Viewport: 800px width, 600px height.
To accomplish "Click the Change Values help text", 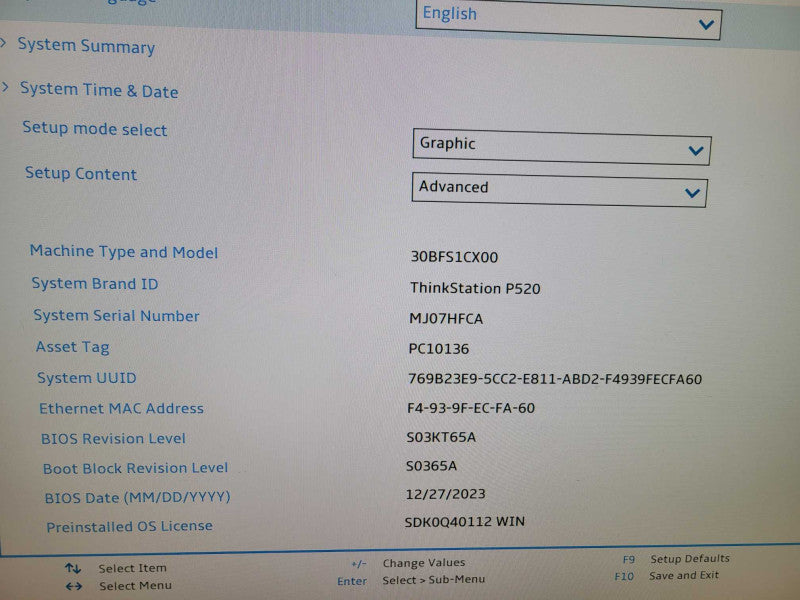I will pos(424,562).
